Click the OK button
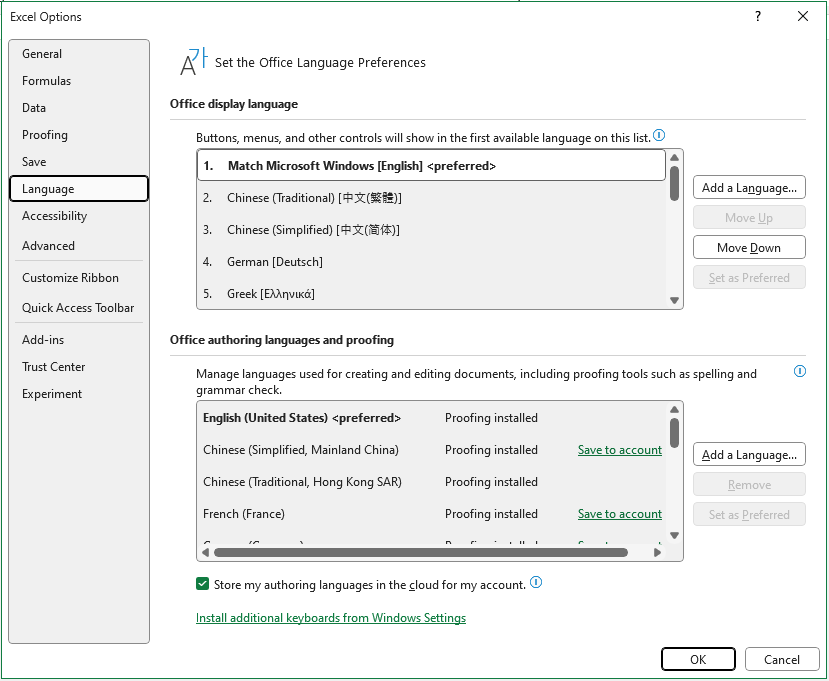 pyautogui.click(x=698, y=659)
